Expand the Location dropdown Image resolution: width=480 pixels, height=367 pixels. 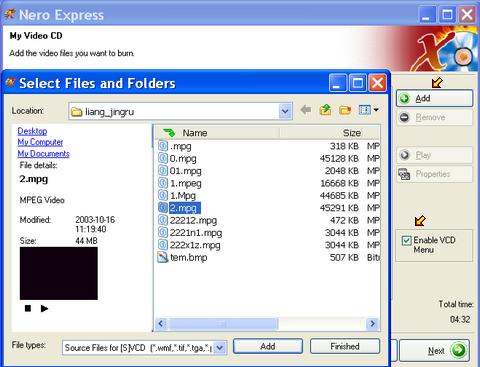[285, 111]
